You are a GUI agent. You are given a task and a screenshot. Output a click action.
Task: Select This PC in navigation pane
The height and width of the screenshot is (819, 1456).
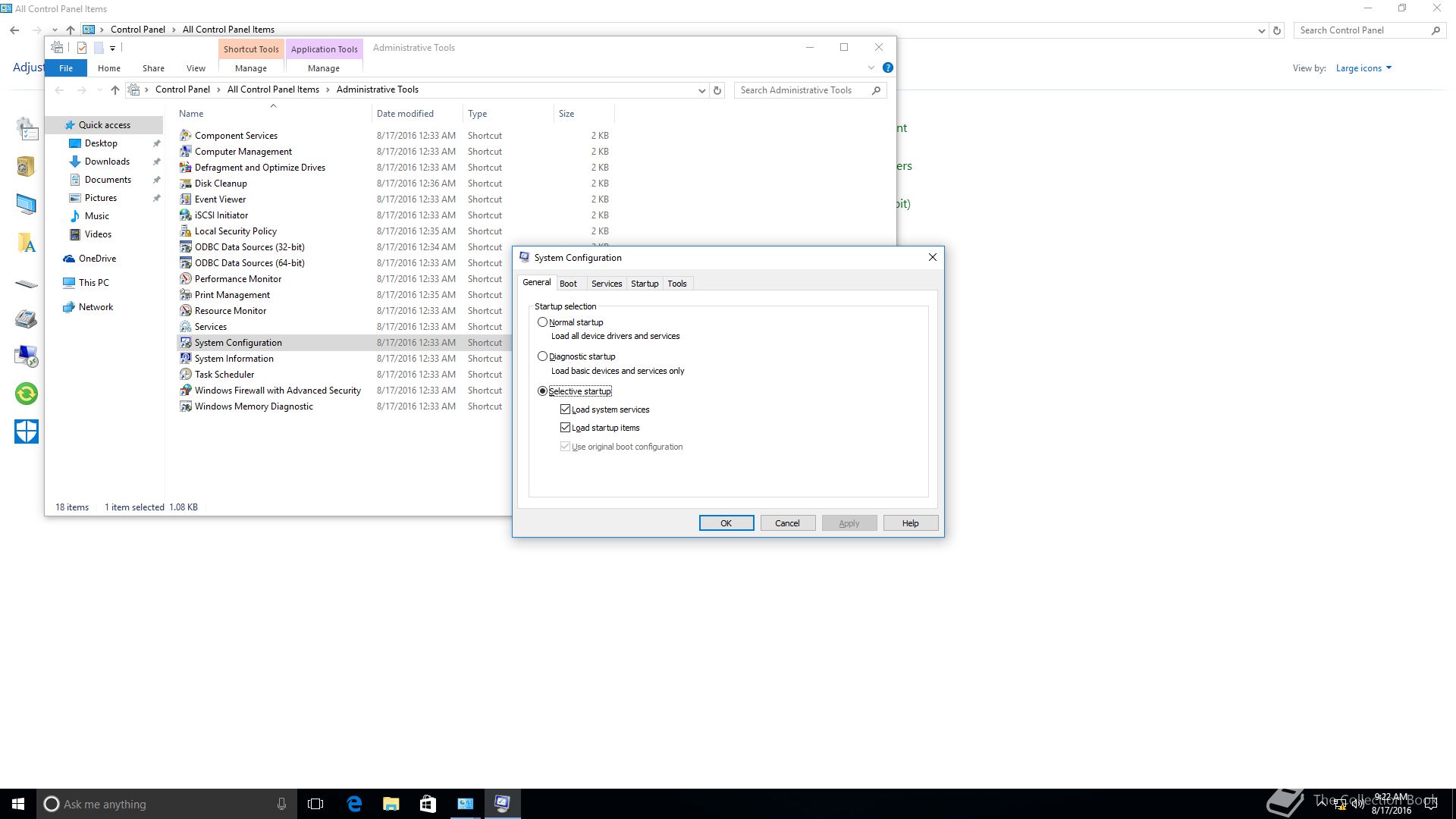pyautogui.click(x=94, y=283)
